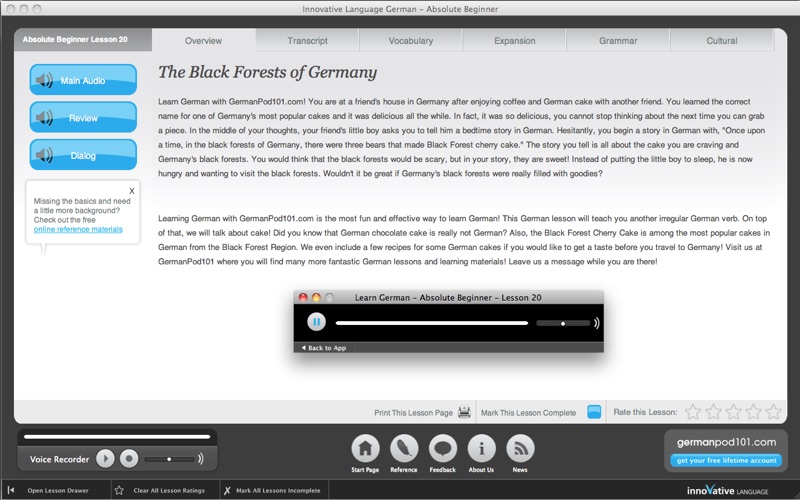Click Back to App in player
800x500 pixels.
(323, 348)
